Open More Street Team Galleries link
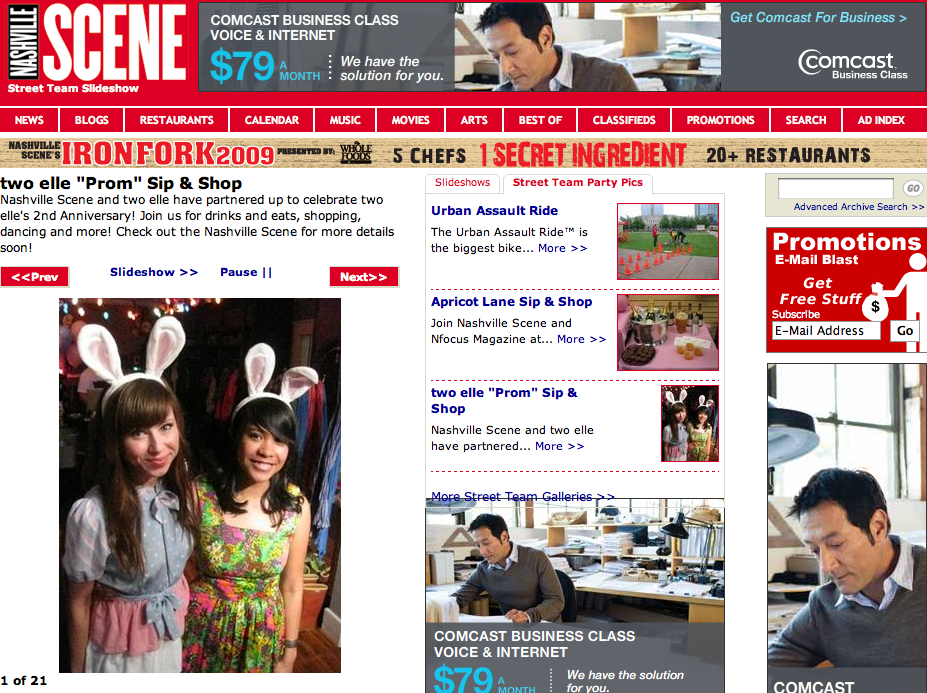Screen dimensions: 927x693 (x=523, y=497)
